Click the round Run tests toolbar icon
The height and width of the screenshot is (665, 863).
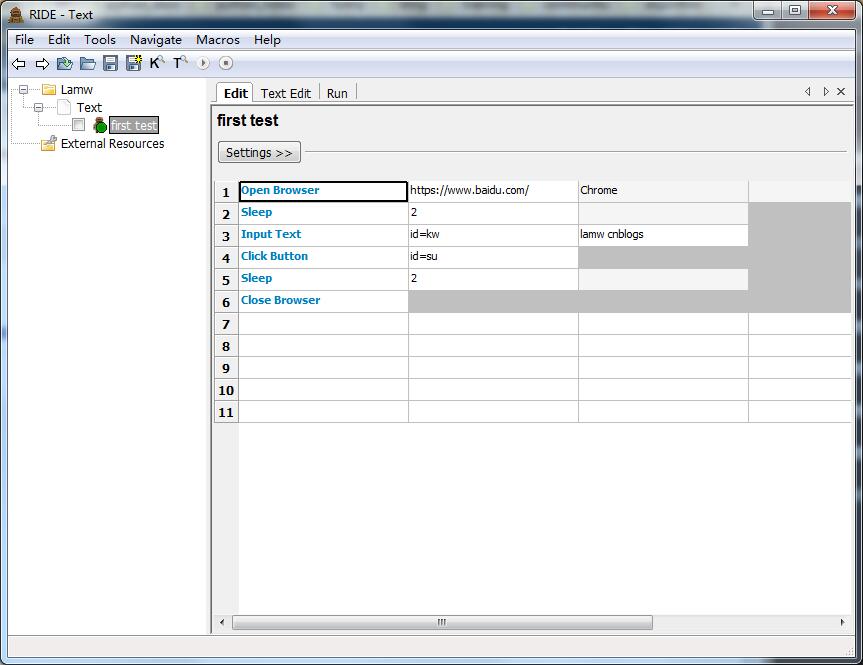click(203, 63)
